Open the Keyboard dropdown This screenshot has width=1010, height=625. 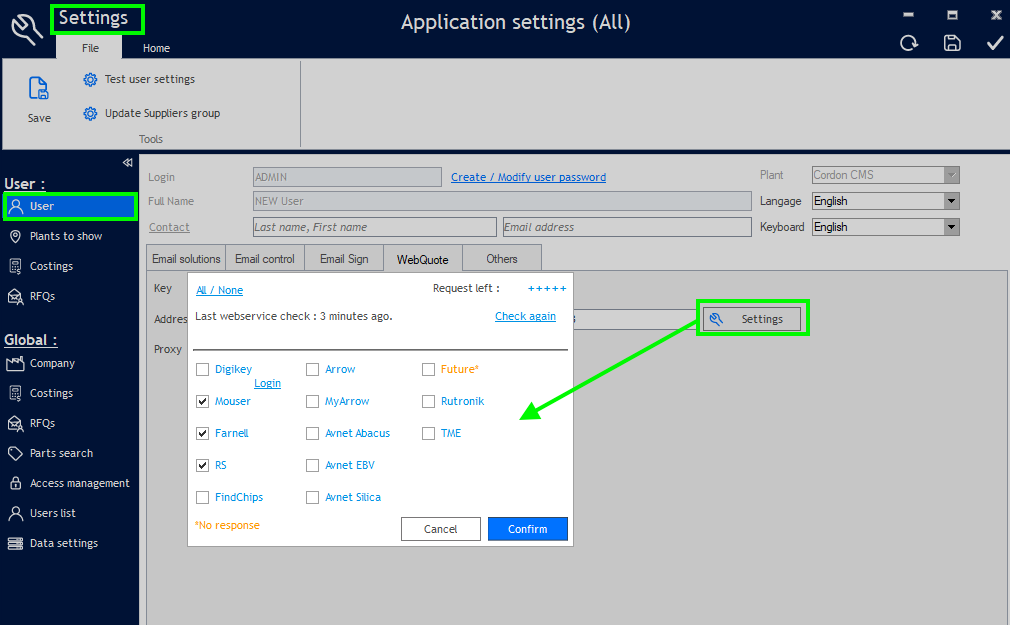pyautogui.click(x=951, y=227)
